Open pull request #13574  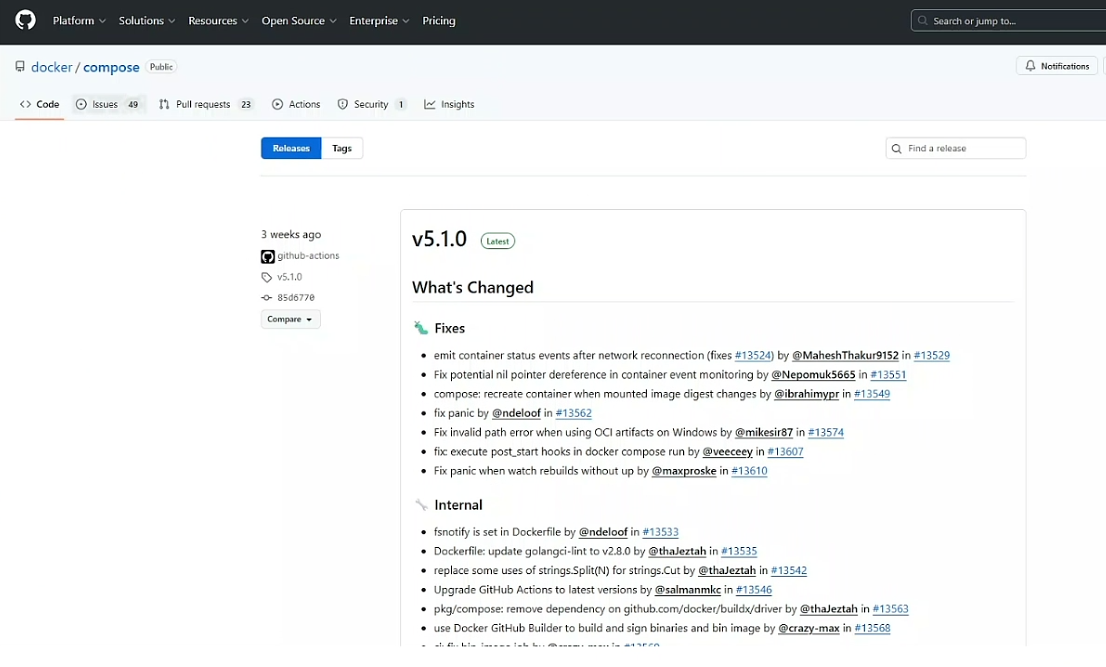826,432
